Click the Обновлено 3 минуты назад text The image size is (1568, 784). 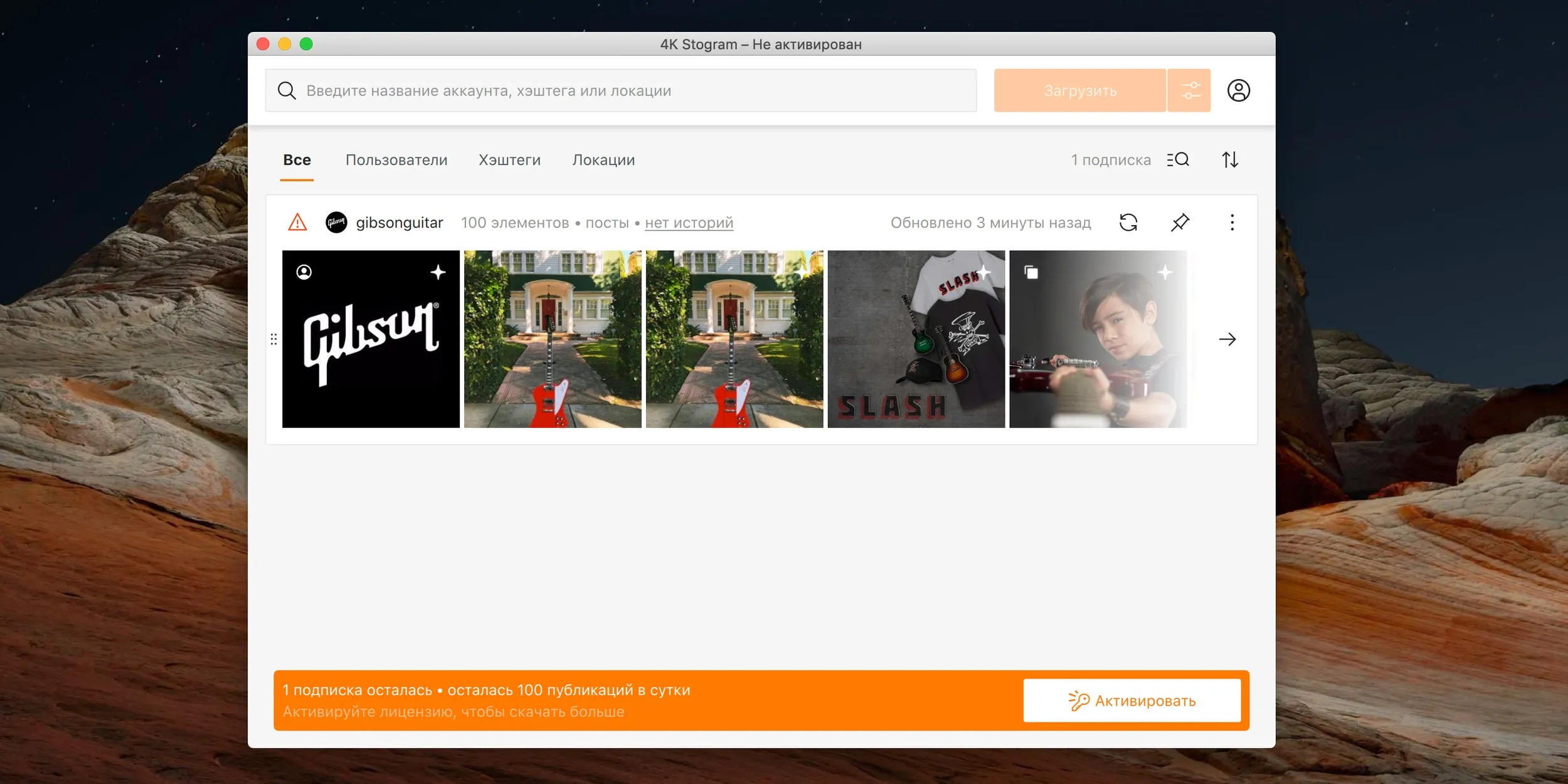pyautogui.click(x=991, y=223)
